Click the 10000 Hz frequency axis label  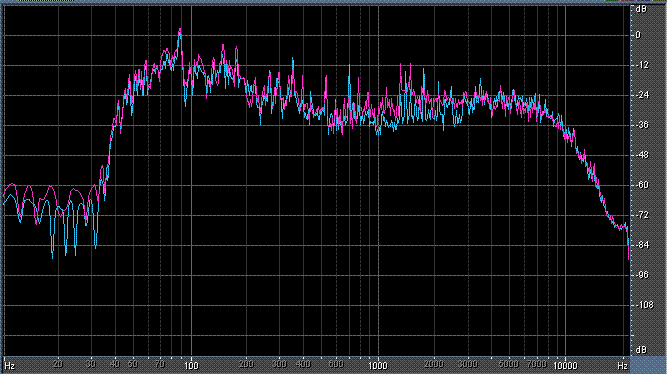point(565,365)
